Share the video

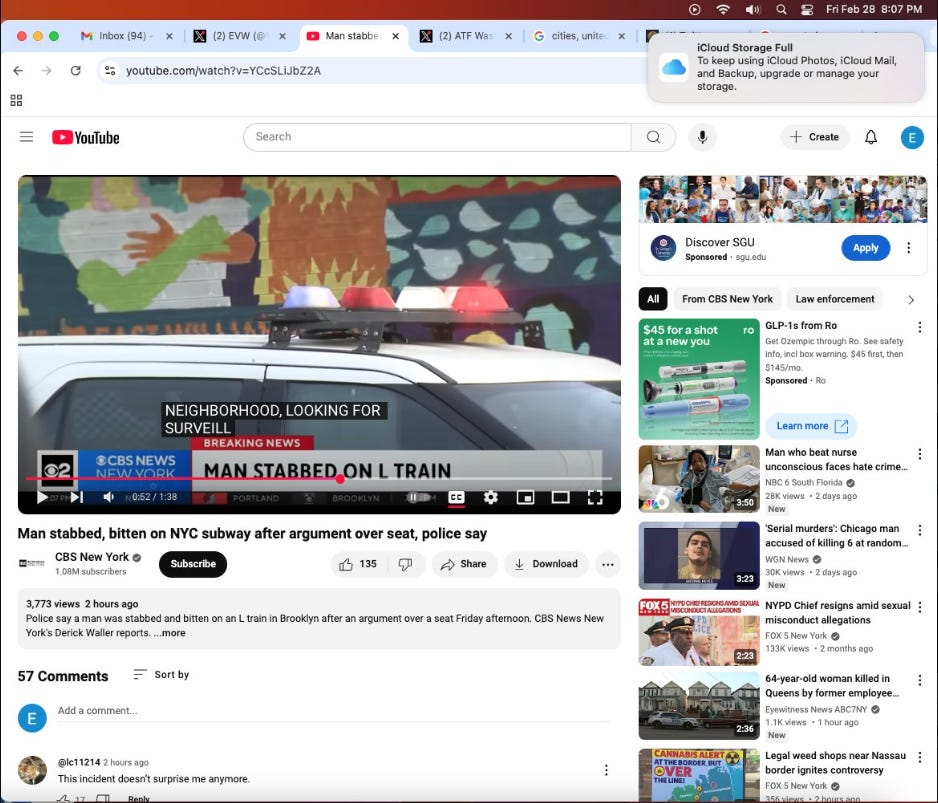[464, 564]
